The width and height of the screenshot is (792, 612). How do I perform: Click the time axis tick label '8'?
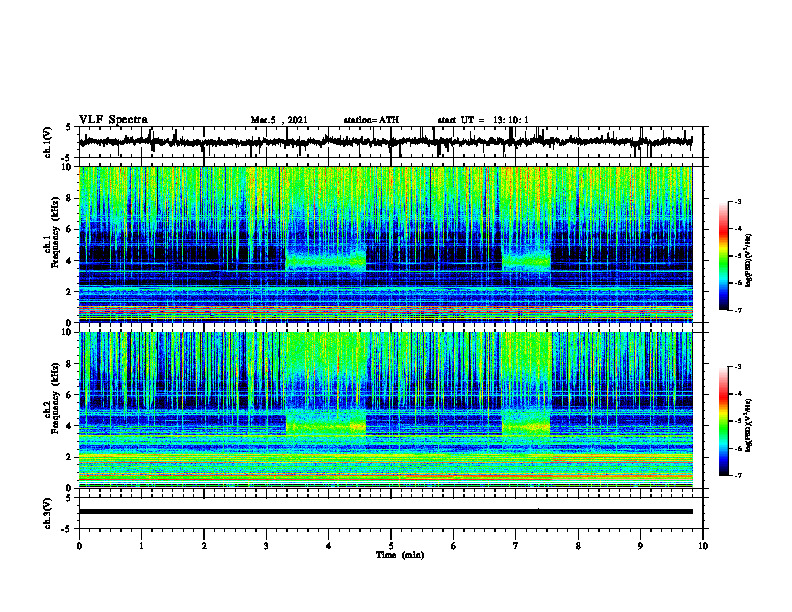coord(578,546)
